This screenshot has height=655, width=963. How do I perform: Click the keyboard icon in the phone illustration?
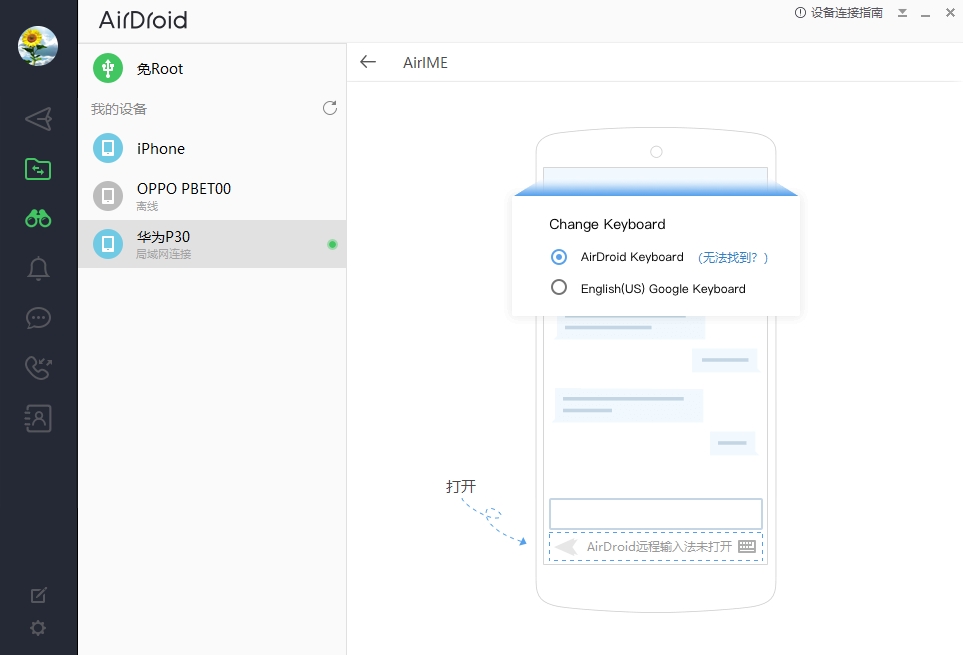pos(747,546)
